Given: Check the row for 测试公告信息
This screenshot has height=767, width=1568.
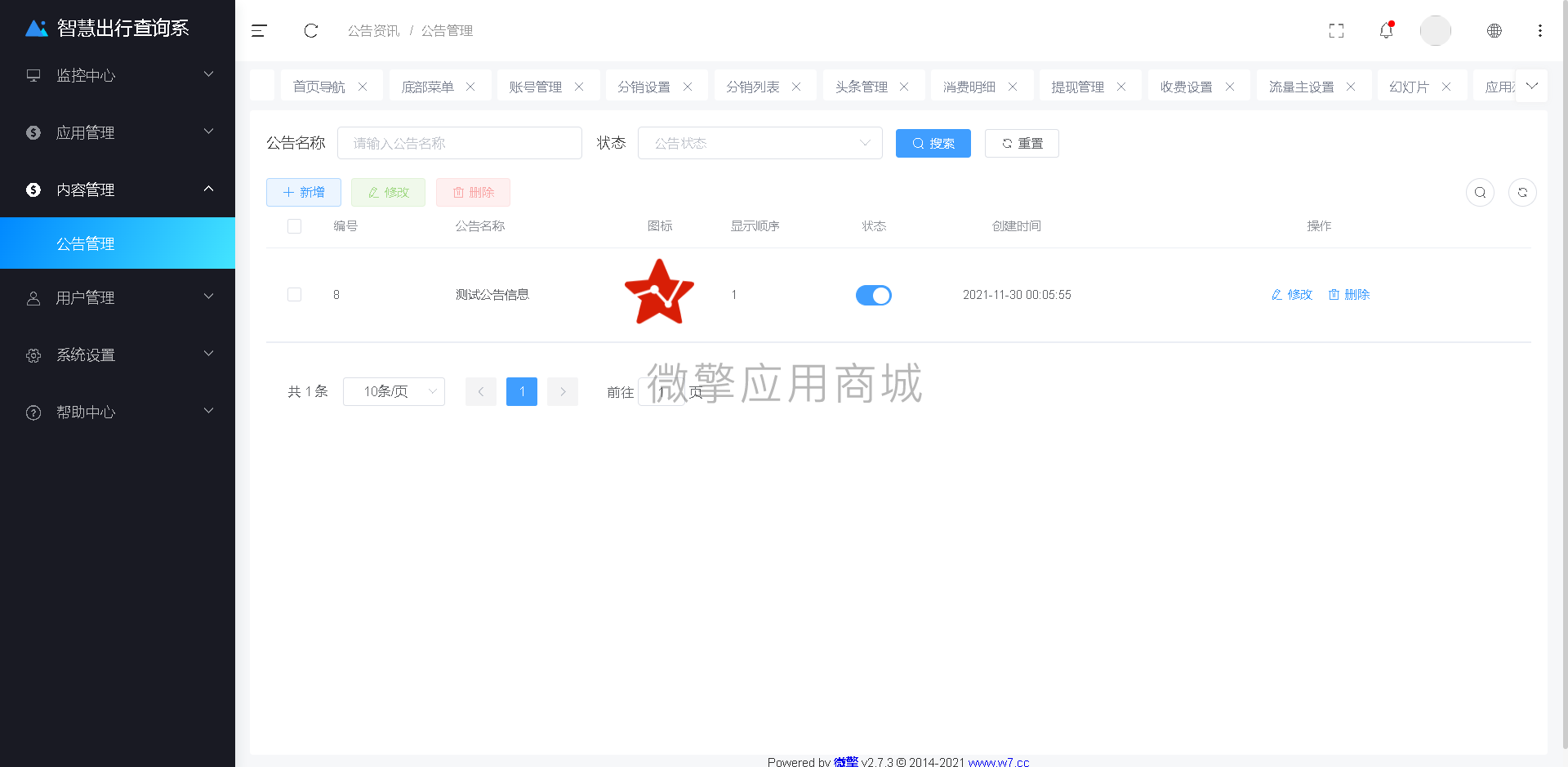Looking at the screenshot, I should 295,295.
